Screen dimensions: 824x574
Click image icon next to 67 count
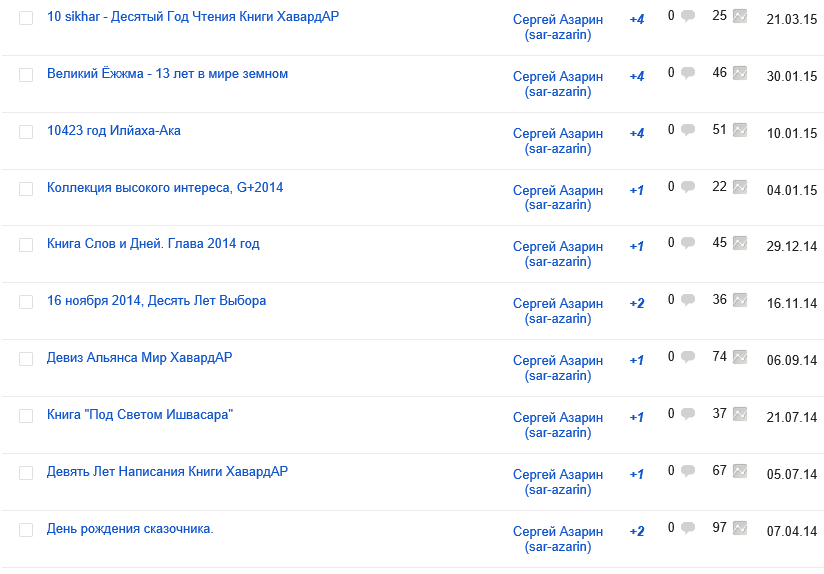point(740,471)
